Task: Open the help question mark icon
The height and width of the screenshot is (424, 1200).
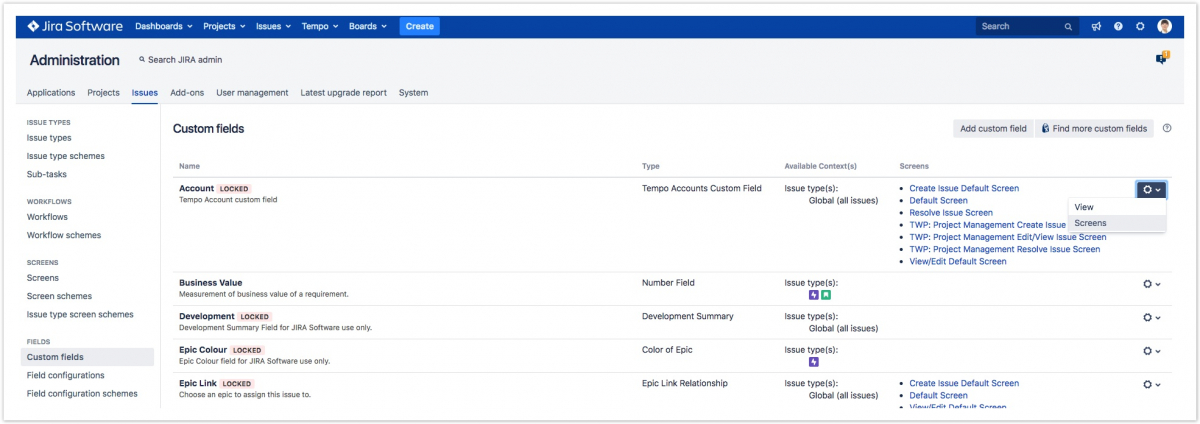Action: point(1118,26)
